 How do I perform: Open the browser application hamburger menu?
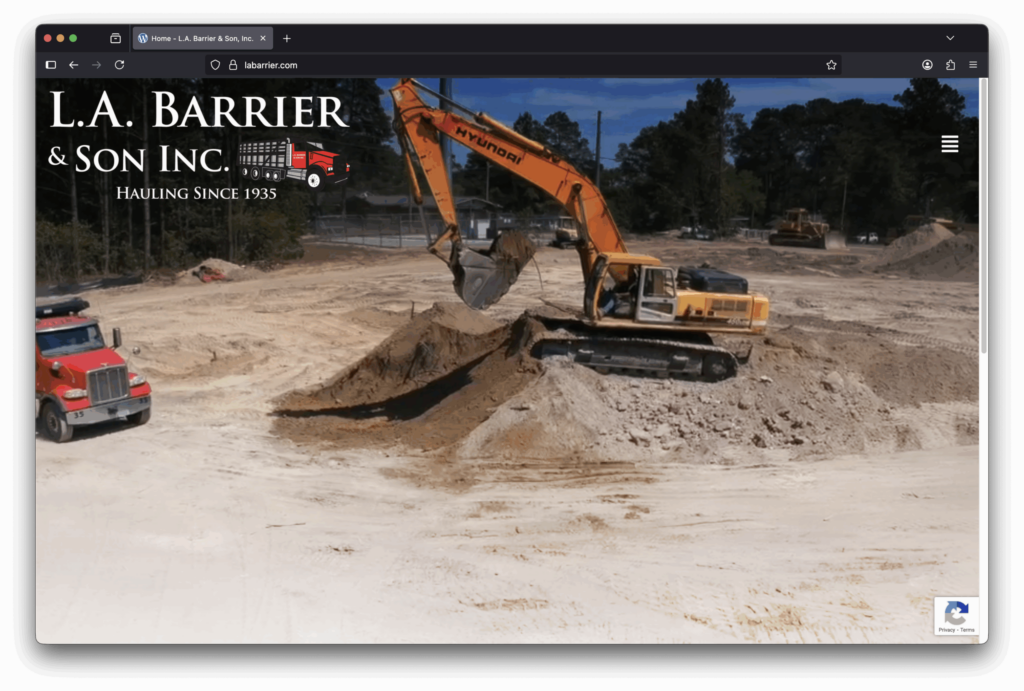(x=973, y=65)
